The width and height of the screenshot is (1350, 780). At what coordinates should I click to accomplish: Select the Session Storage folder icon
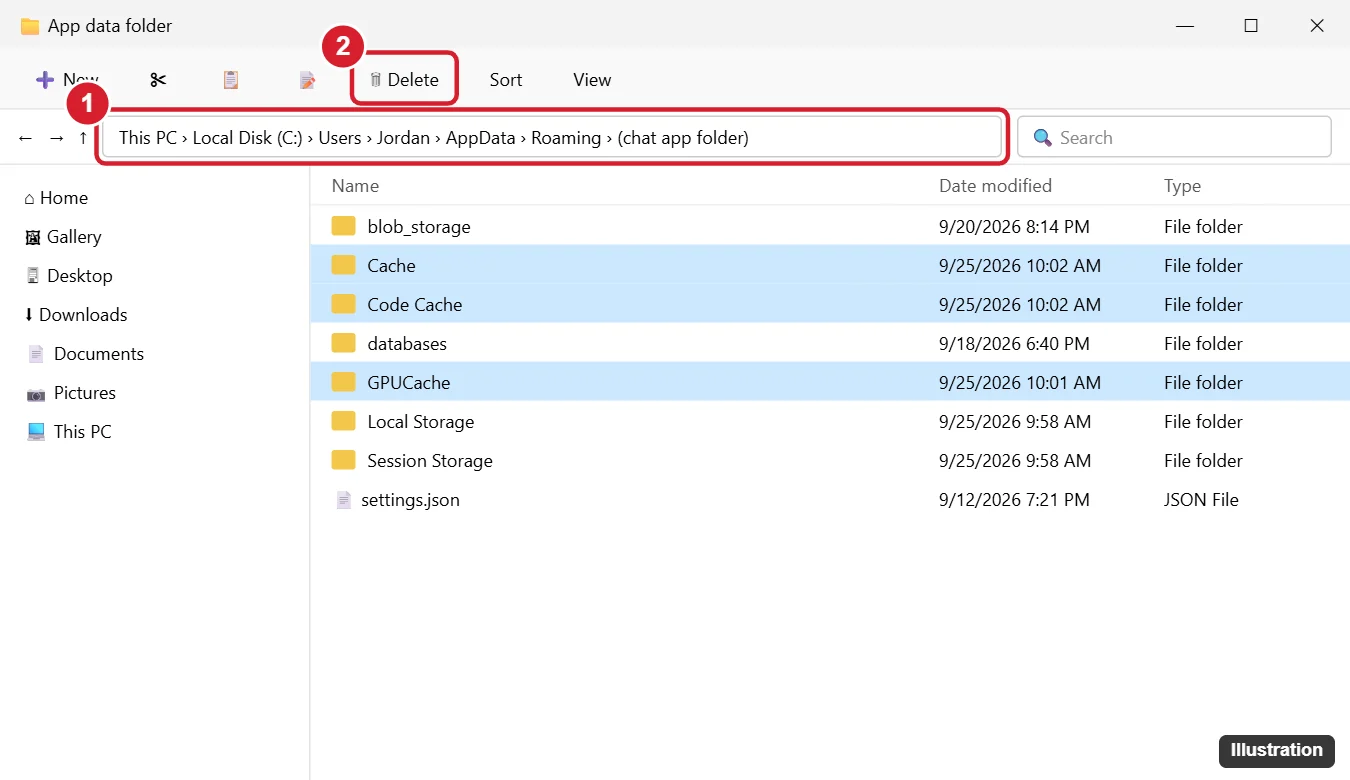[344, 461]
